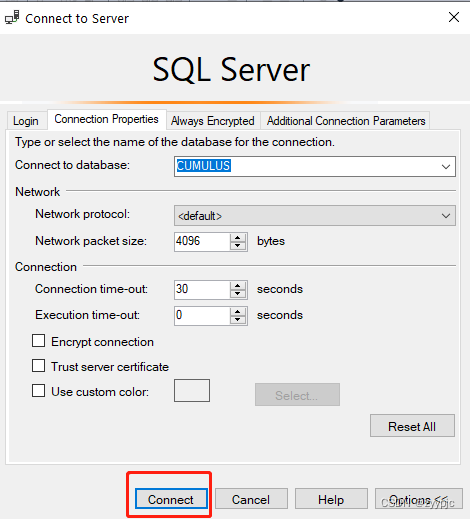Viewport: 470px width, 519px height.
Task: Click the Connect to Server title icon
Action: coord(12,18)
